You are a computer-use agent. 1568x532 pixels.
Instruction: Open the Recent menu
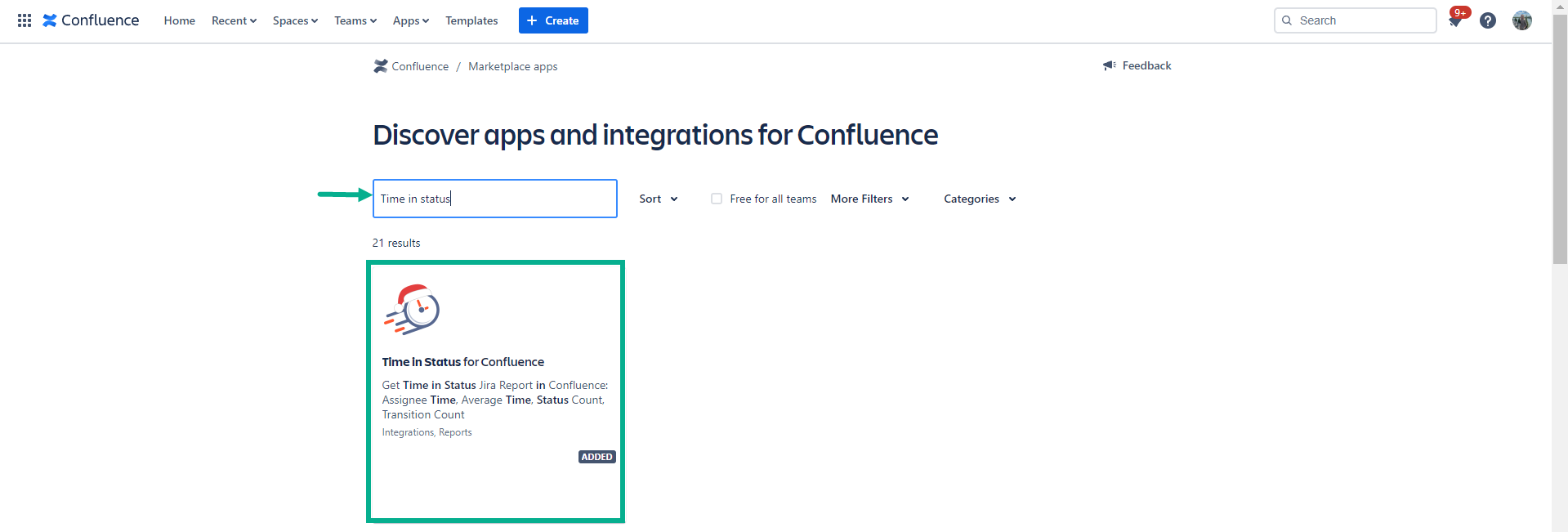[234, 20]
